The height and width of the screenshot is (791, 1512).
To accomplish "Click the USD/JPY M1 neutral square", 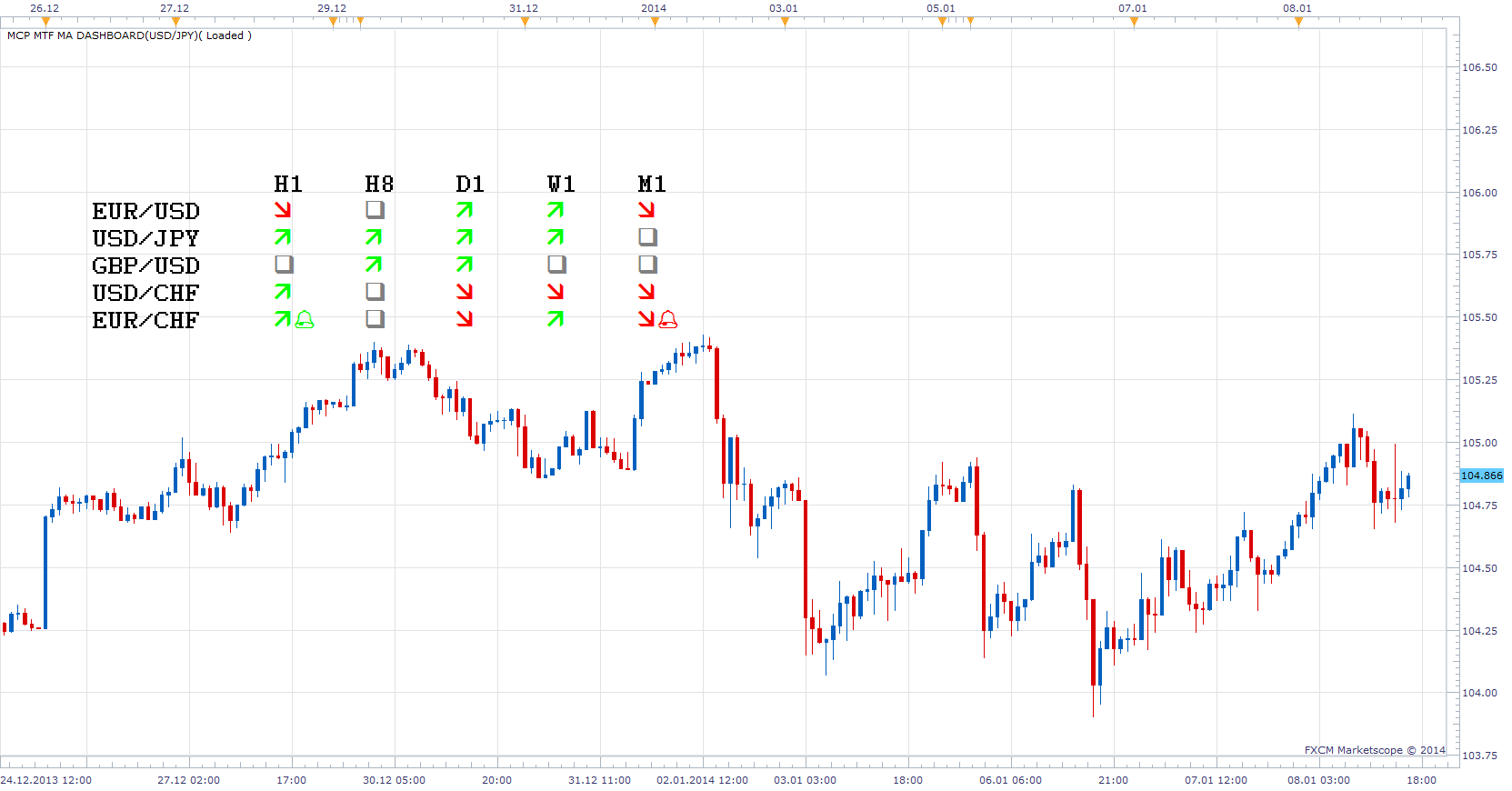I will tap(647, 237).
